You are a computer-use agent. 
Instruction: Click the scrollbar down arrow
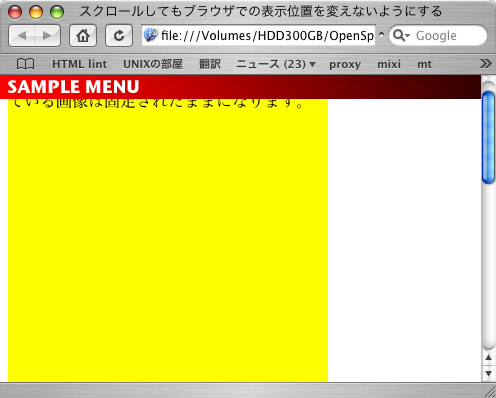coord(488,374)
